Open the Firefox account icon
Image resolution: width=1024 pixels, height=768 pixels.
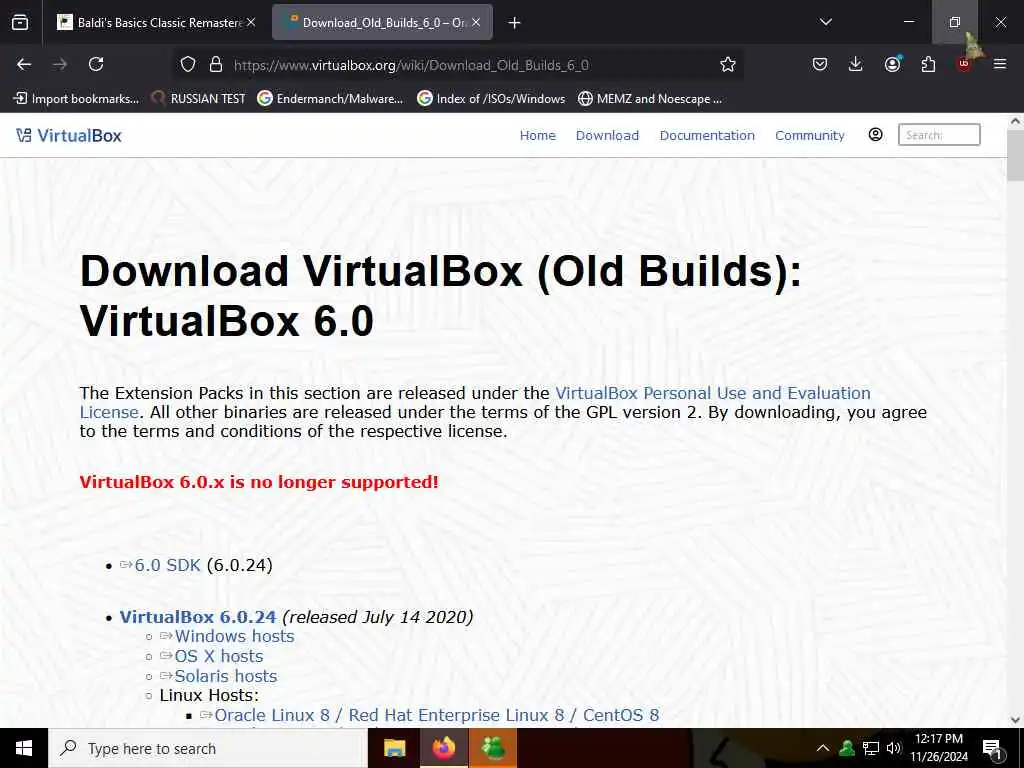pyautogui.click(x=892, y=64)
